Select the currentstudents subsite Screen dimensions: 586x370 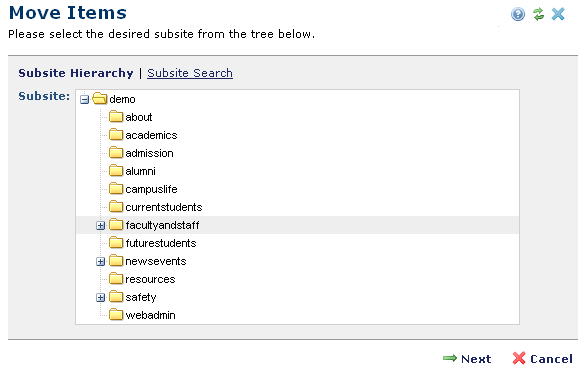(x=164, y=207)
